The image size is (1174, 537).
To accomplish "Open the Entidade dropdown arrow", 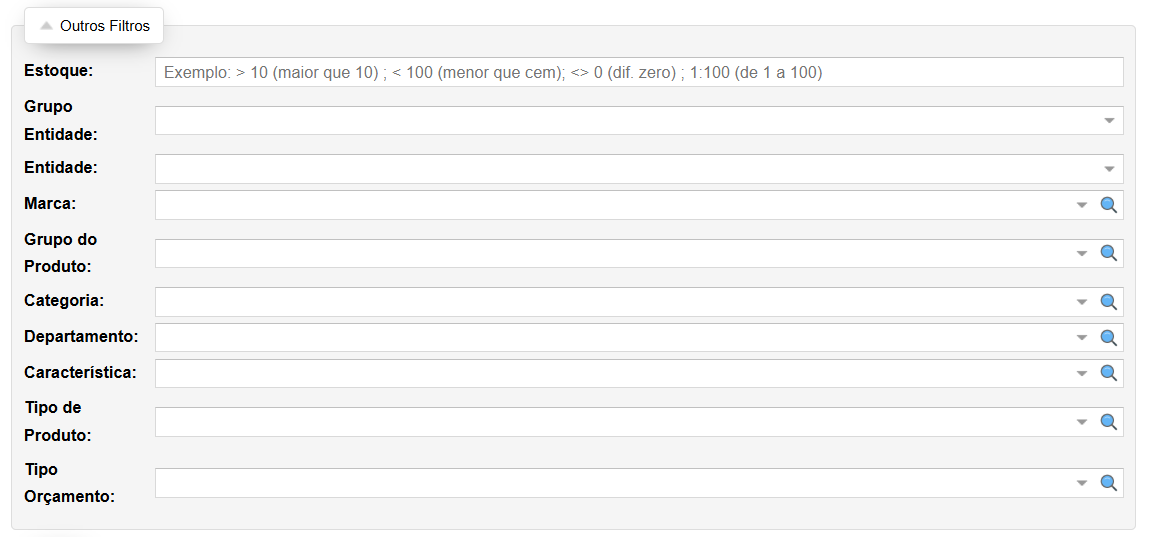I will 1109,169.
